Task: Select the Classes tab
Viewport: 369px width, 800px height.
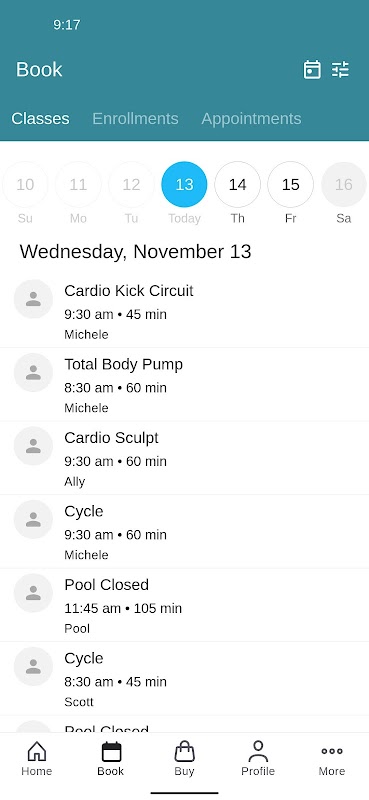Action: (40, 118)
